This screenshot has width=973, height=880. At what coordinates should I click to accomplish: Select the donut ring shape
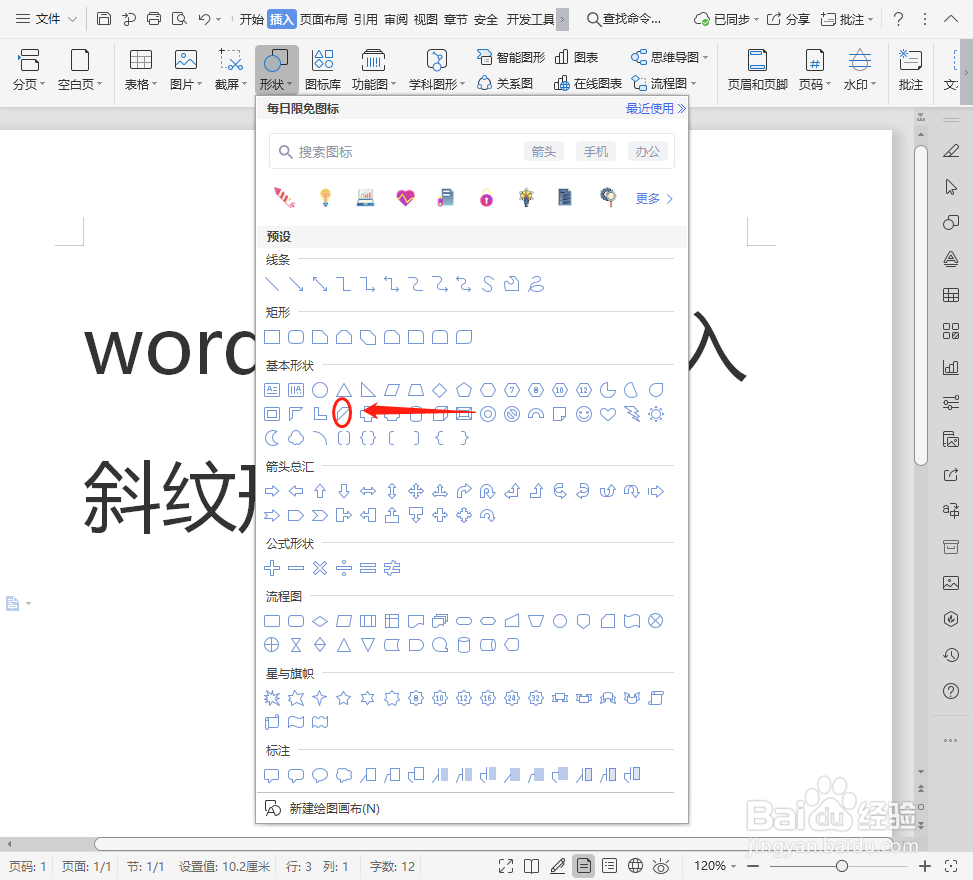[x=488, y=414]
